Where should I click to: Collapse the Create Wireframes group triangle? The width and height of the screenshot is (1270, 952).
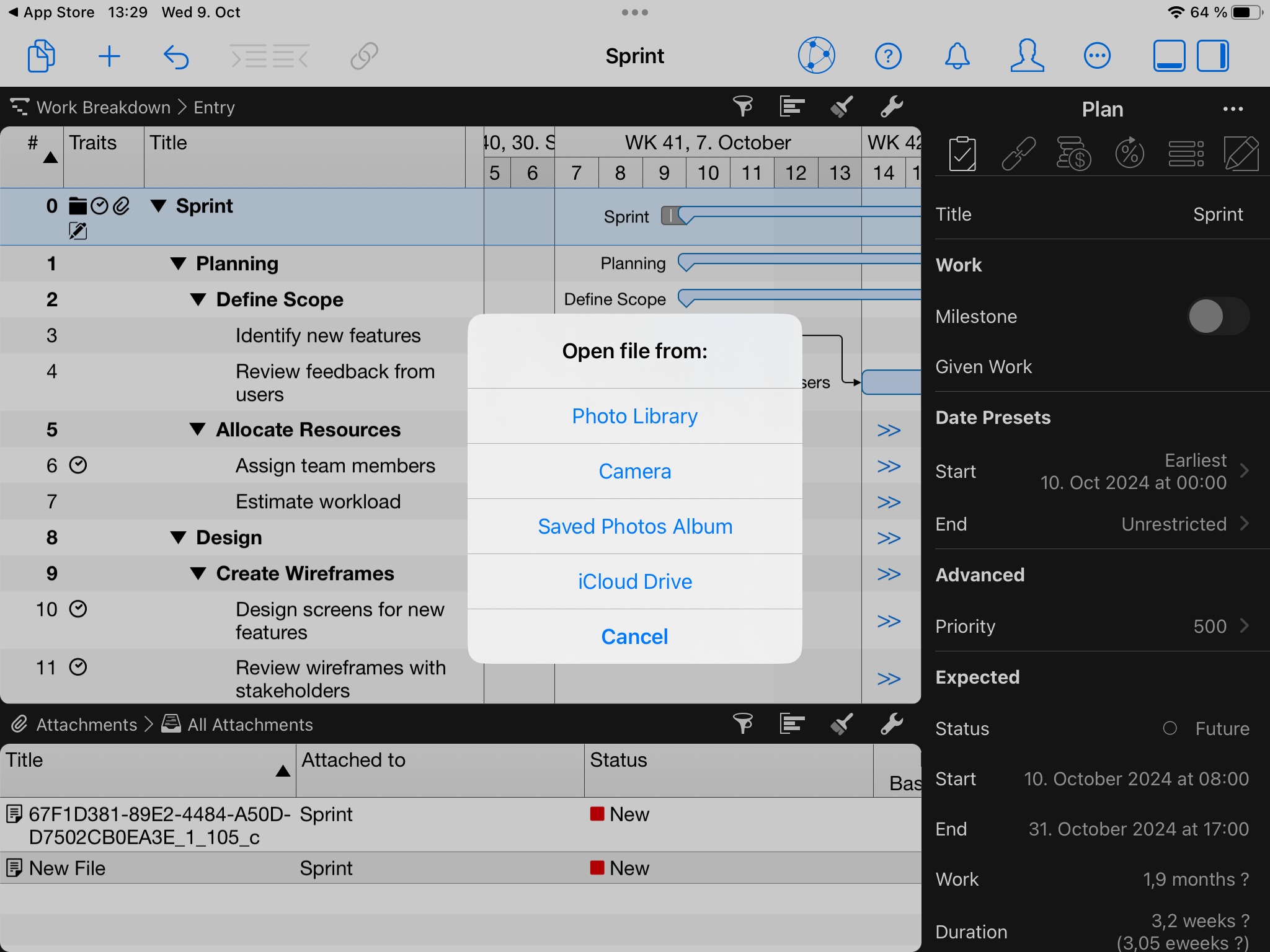tap(198, 573)
